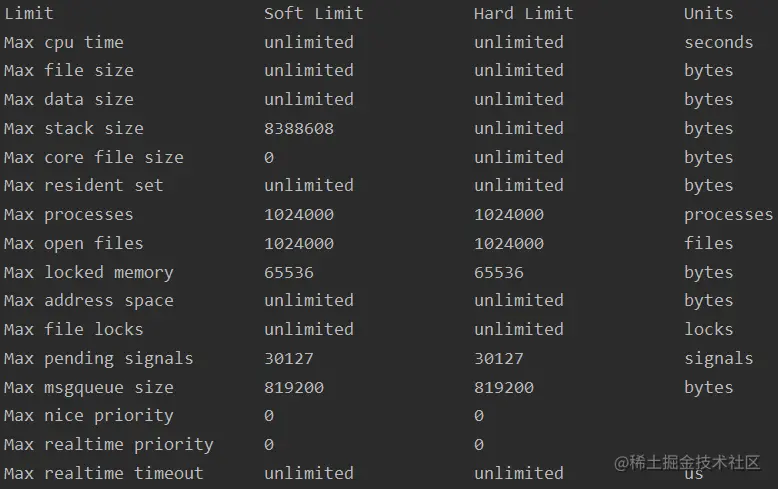The image size is (778, 489).
Task: Click the "locks" unit text
Action: click(708, 329)
